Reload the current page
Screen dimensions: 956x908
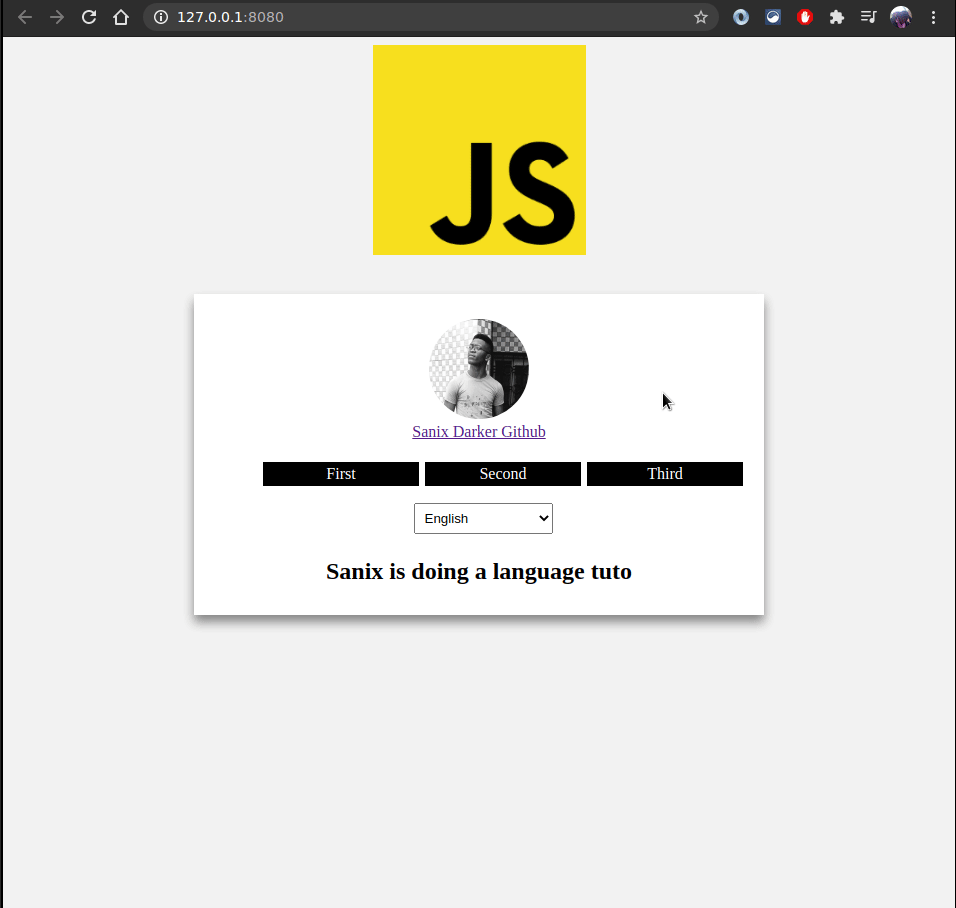(89, 17)
